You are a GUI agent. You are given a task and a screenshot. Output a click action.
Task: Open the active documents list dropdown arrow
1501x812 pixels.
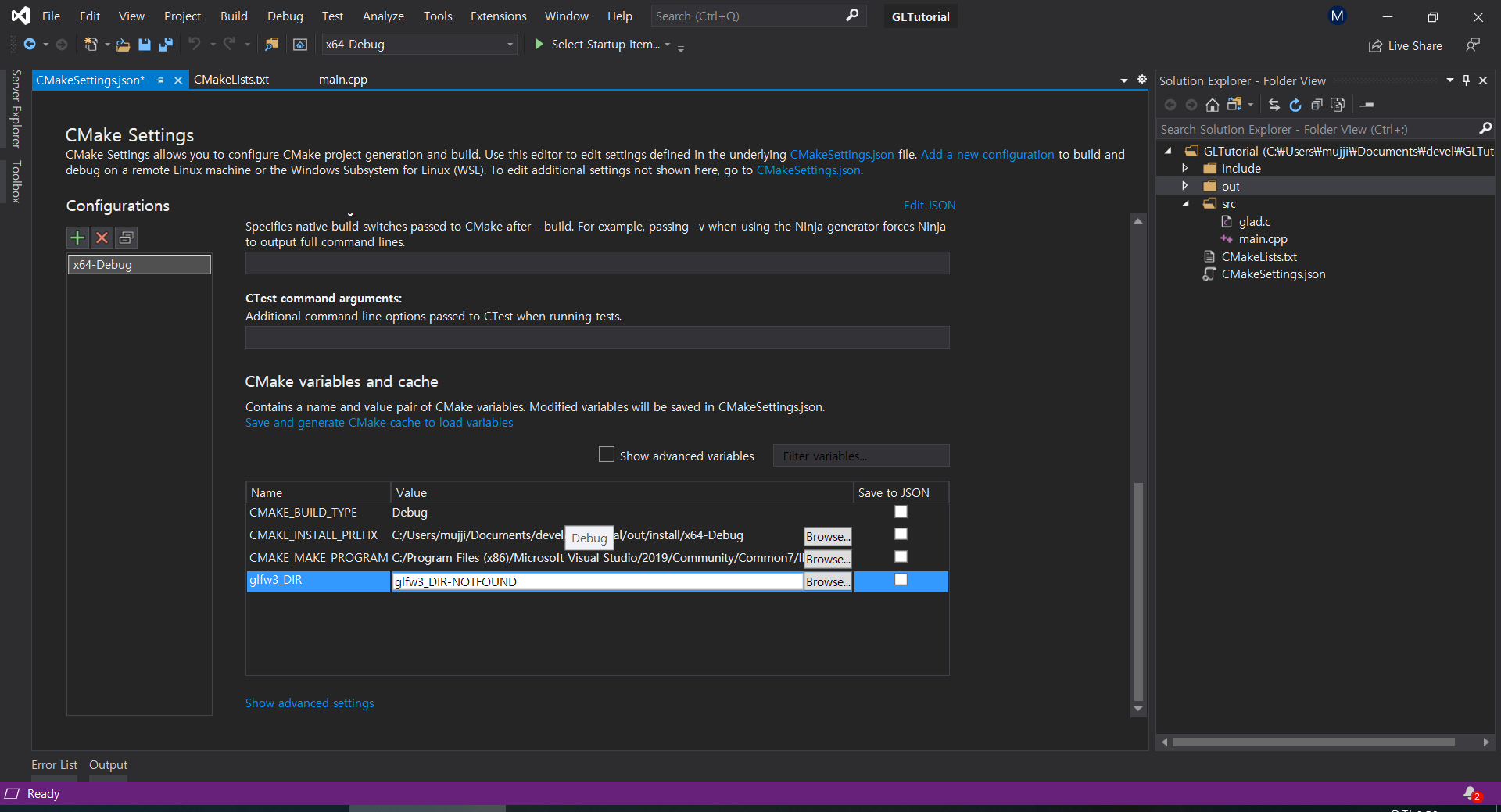pos(1123,80)
